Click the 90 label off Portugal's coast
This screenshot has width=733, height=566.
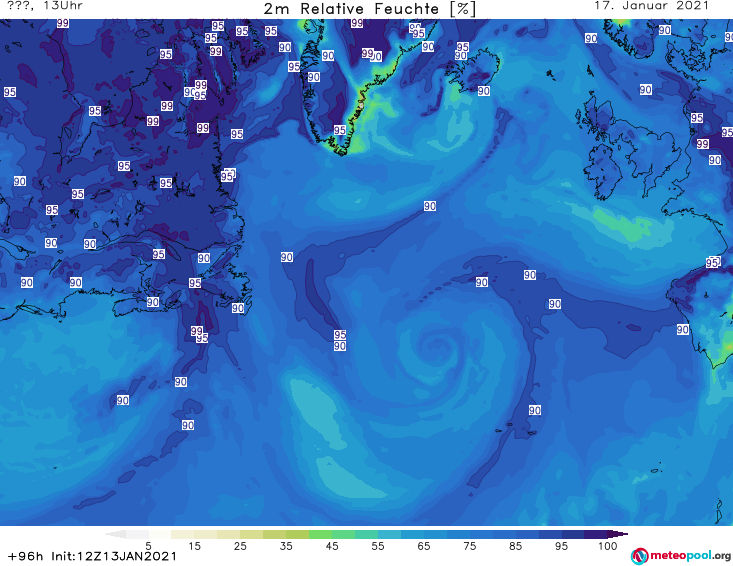tap(683, 330)
